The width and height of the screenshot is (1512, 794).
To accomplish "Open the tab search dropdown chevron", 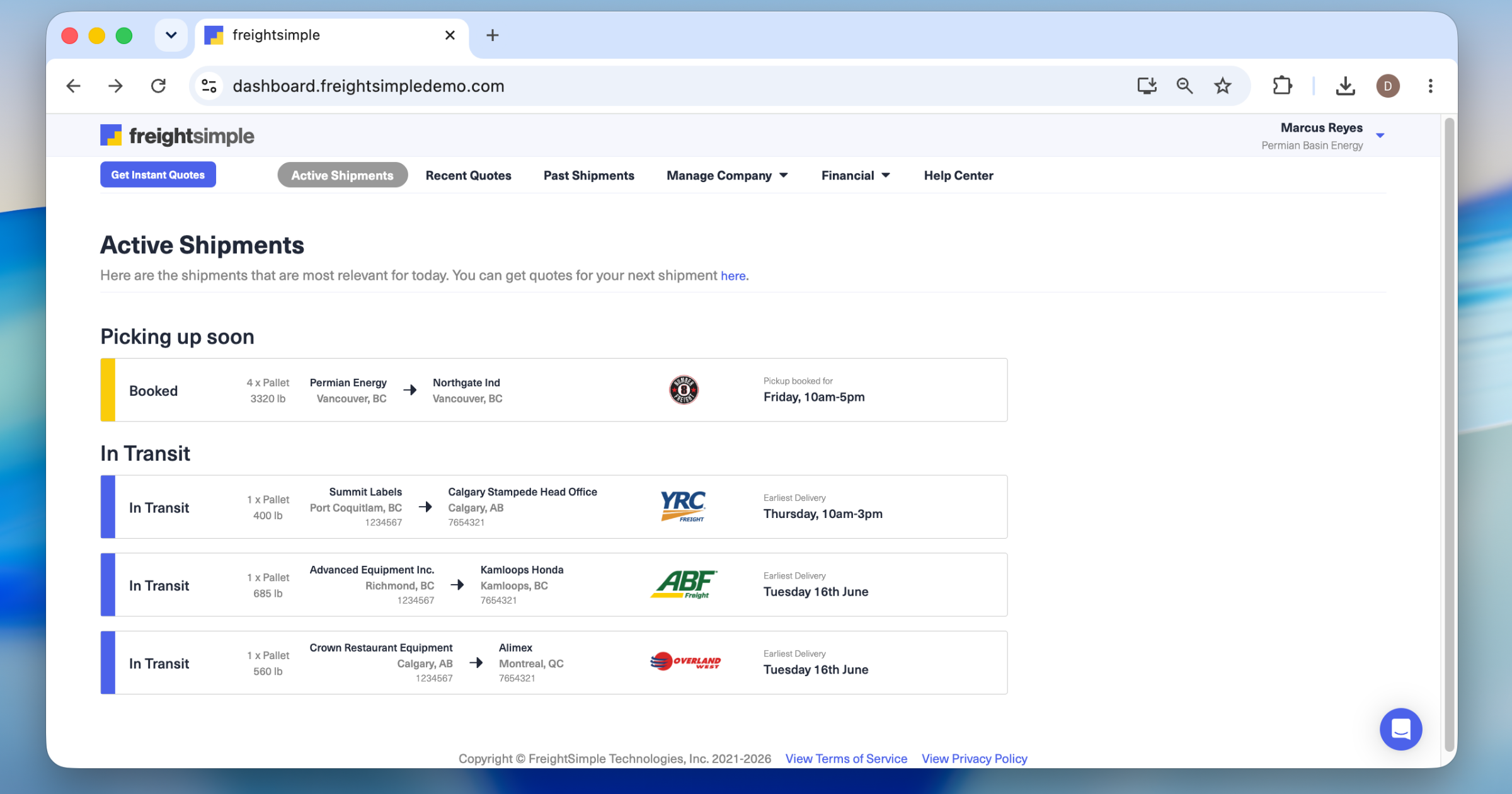I will [171, 35].
